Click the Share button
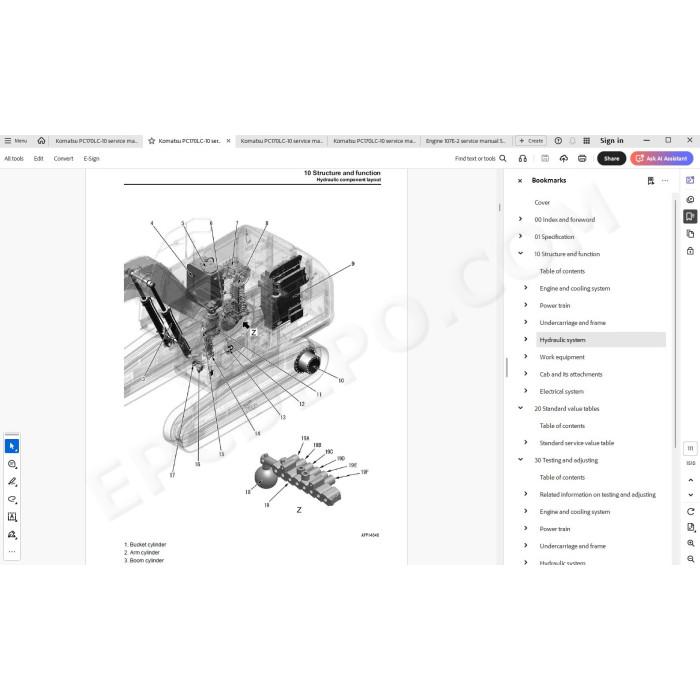This screenshot has width=700, height=700. pyautogui.click(x=611, y=158)
